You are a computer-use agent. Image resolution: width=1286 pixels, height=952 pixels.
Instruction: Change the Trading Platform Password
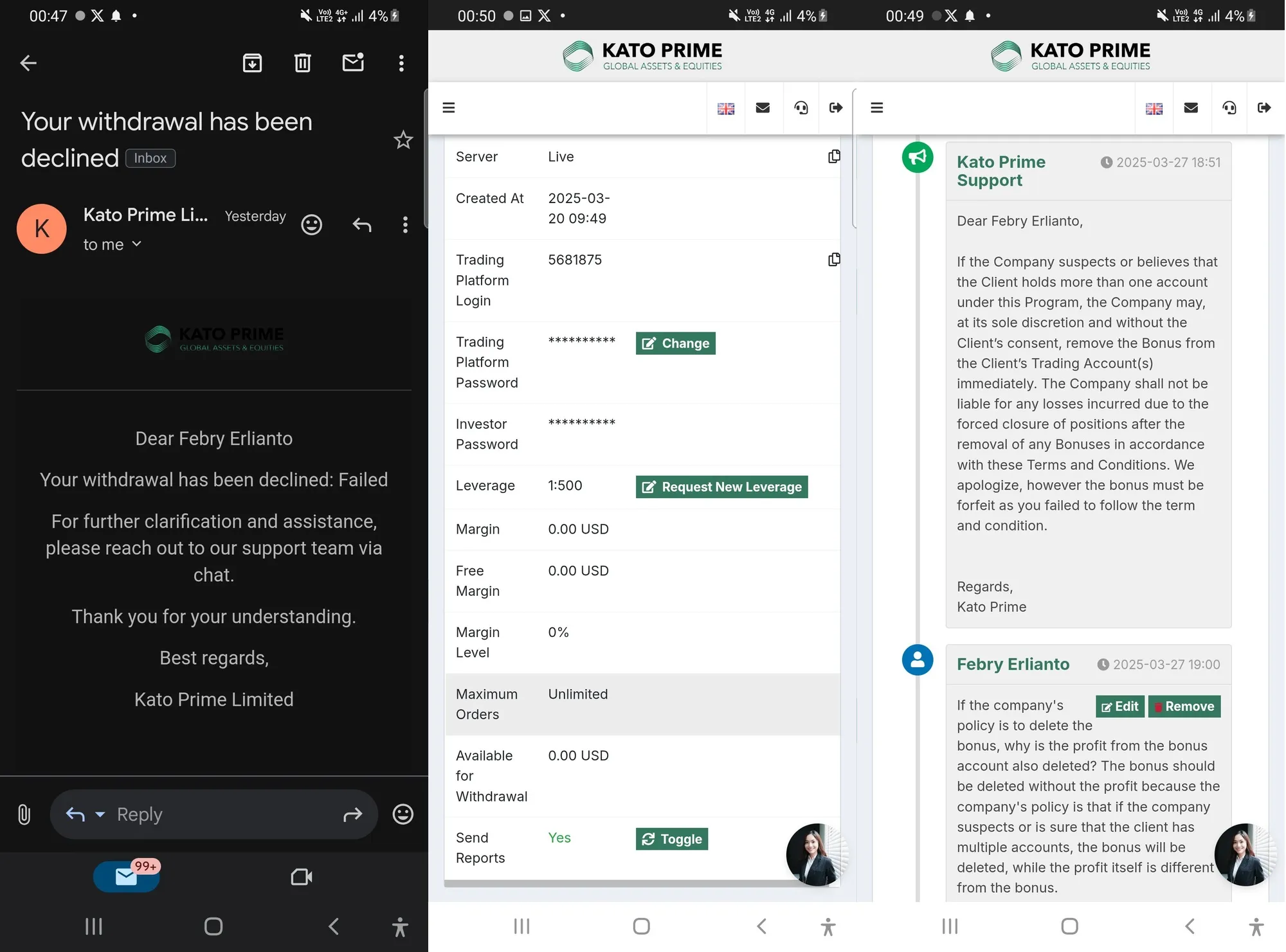[676, 343]
